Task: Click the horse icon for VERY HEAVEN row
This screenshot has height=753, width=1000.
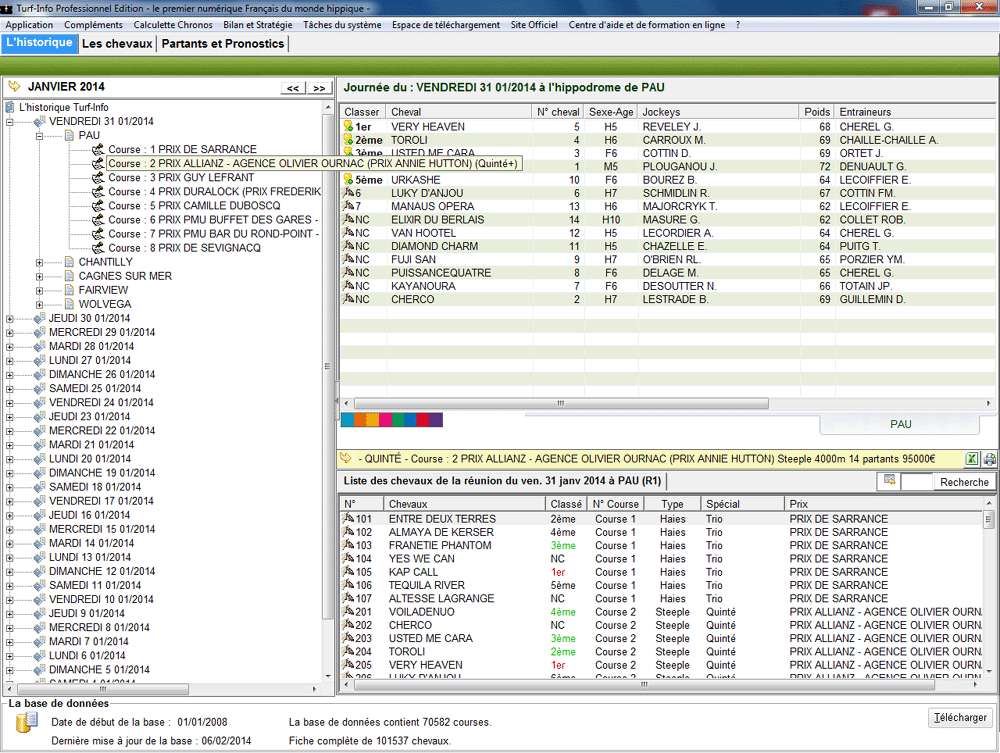Action: pos(347,127)
